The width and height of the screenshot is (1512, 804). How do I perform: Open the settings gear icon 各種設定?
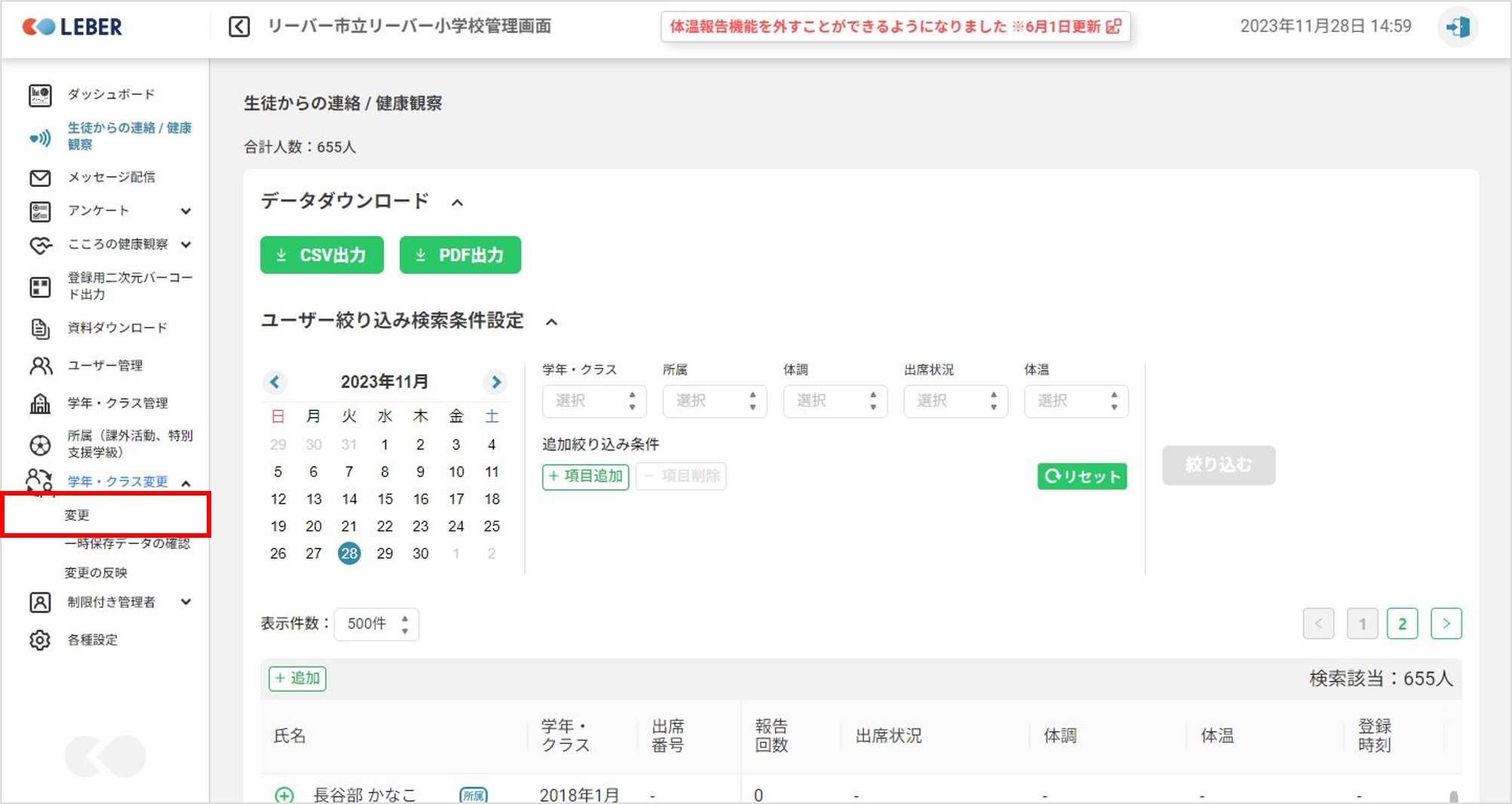point(40,640)
